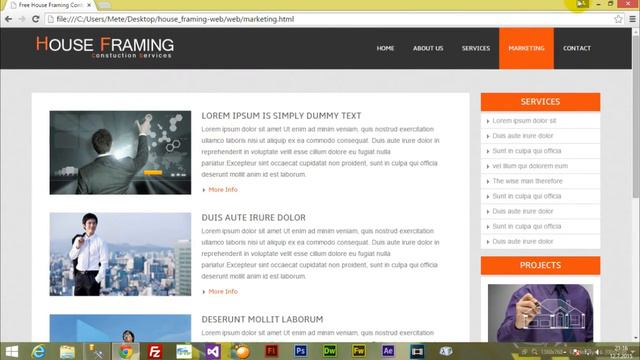Click heading 'LOREM IPSUM IS SIMPLY DUMMY TEXT'
The width and height of the screenshot is (640, 360).
[281, 116]
